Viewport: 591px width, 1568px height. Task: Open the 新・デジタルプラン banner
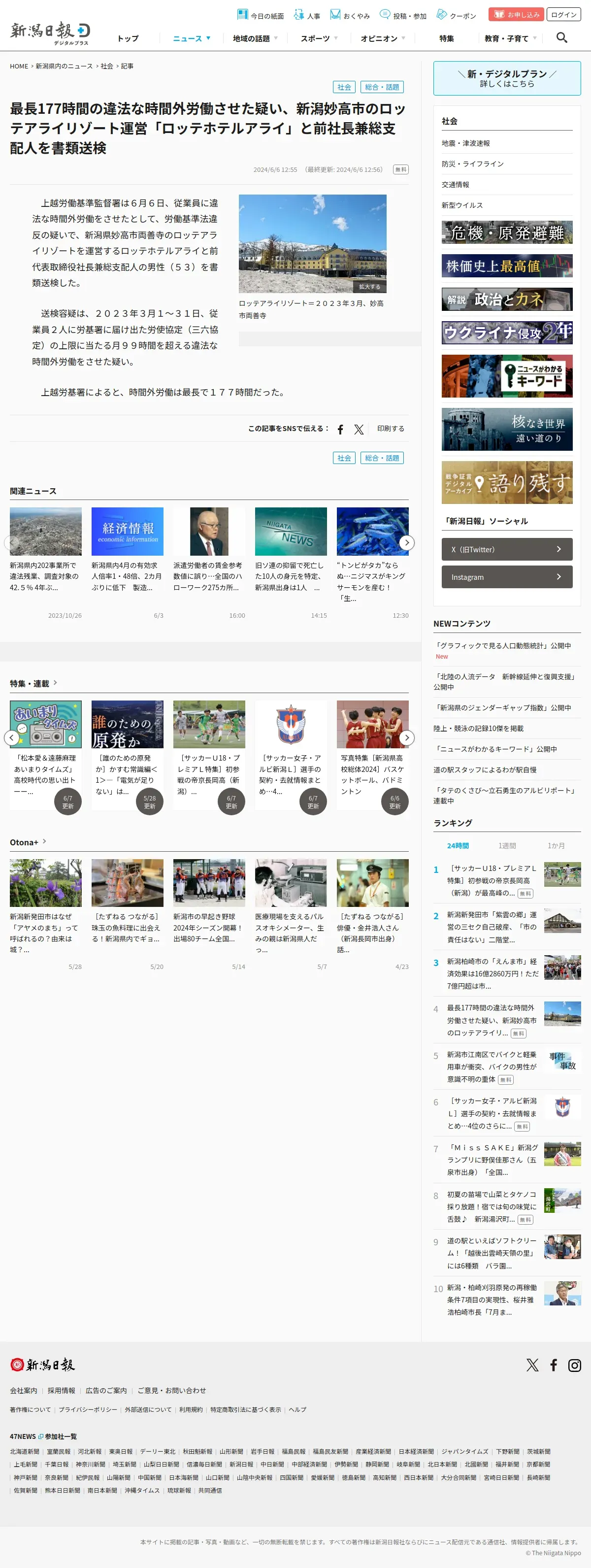(x=507, y=78)
